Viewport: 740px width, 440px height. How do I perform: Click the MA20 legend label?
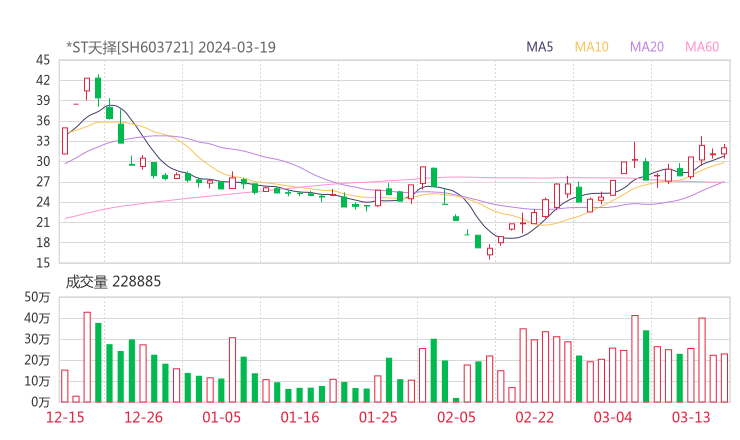[647, 47]
